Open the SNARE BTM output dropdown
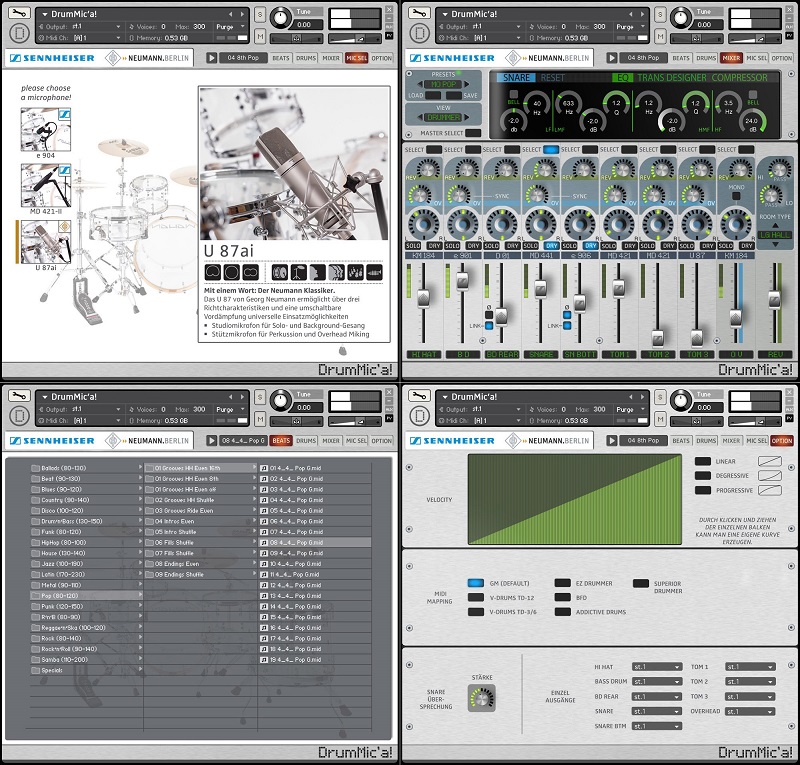Image resolution: width=800 pixels, height=765 pixels. (x=657, y=726)
